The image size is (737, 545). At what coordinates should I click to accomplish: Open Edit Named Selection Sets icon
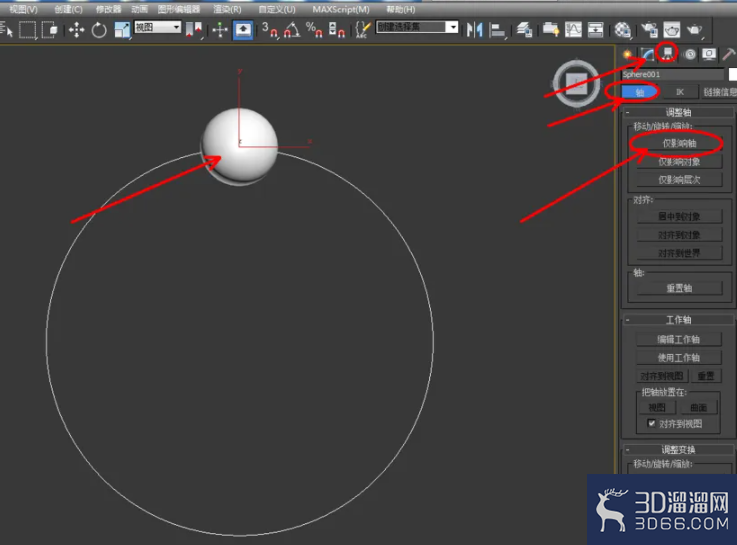pos(362,30)
